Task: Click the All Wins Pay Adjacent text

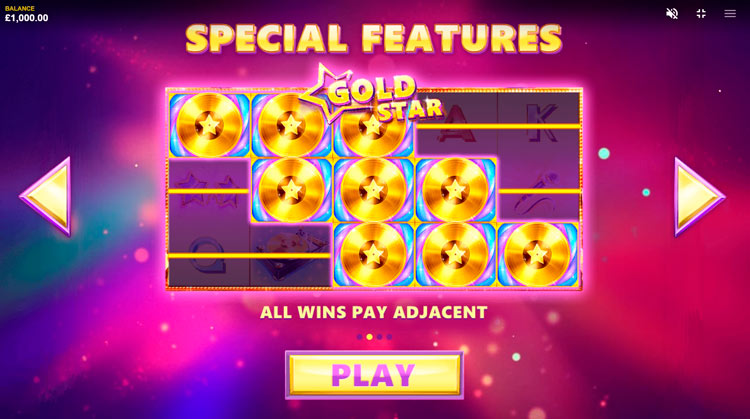Action: tap(374, 312)
